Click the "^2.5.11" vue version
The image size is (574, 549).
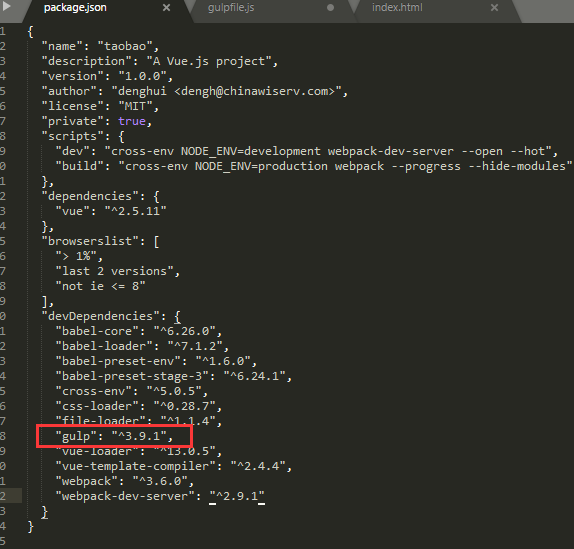(135, 211)
